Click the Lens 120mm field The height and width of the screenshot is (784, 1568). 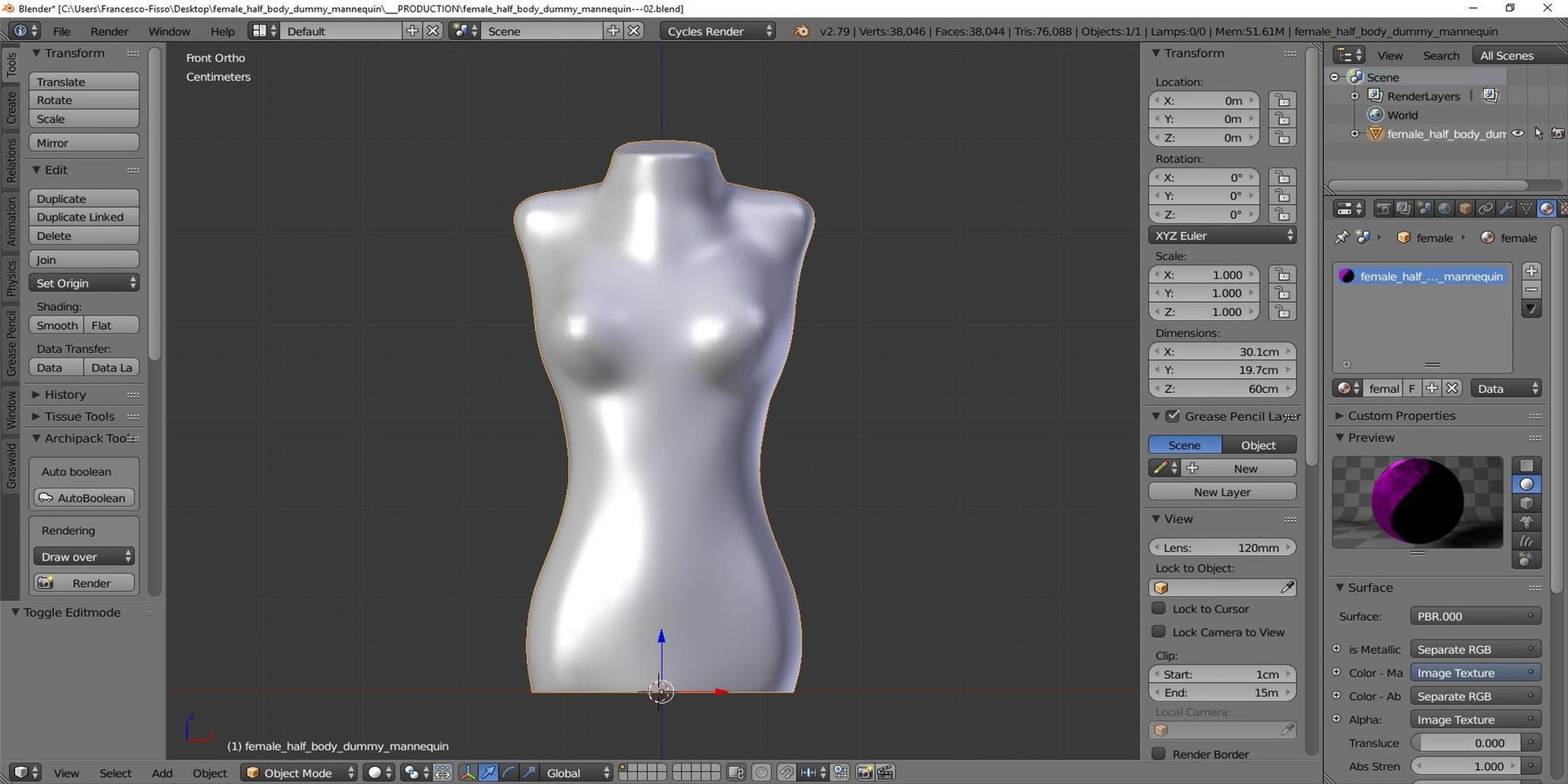pos(1222,548)
